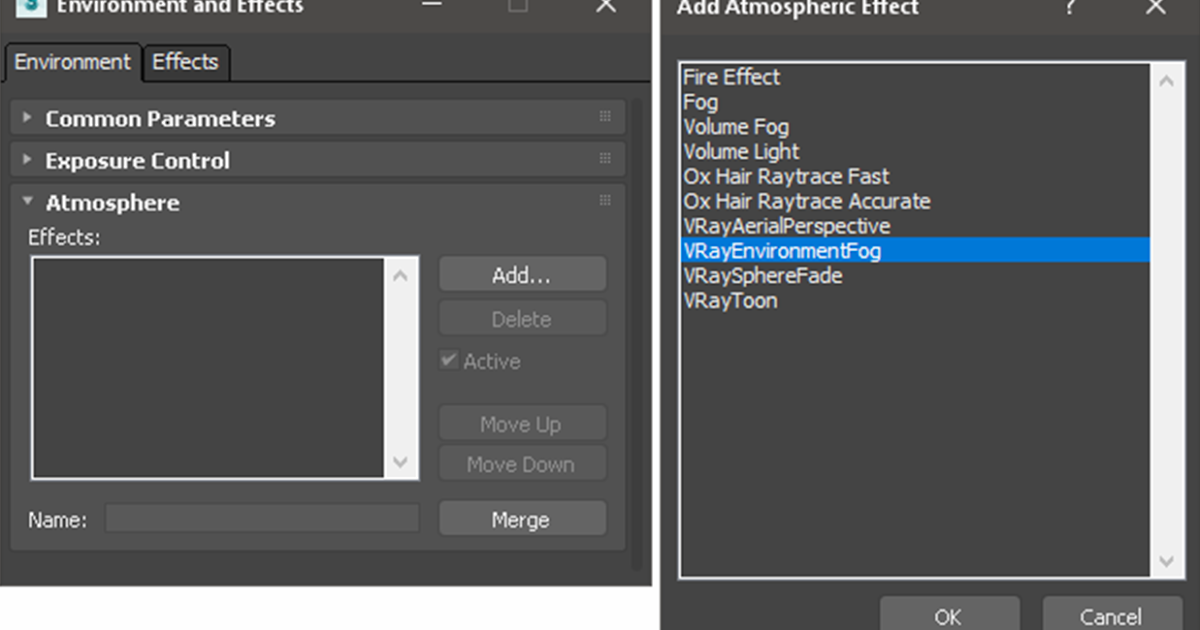Viewport: 1200px width, 630px height.
Task: Select VRayToon in the list
Action: pyautogui.click(x=915, y=301)
